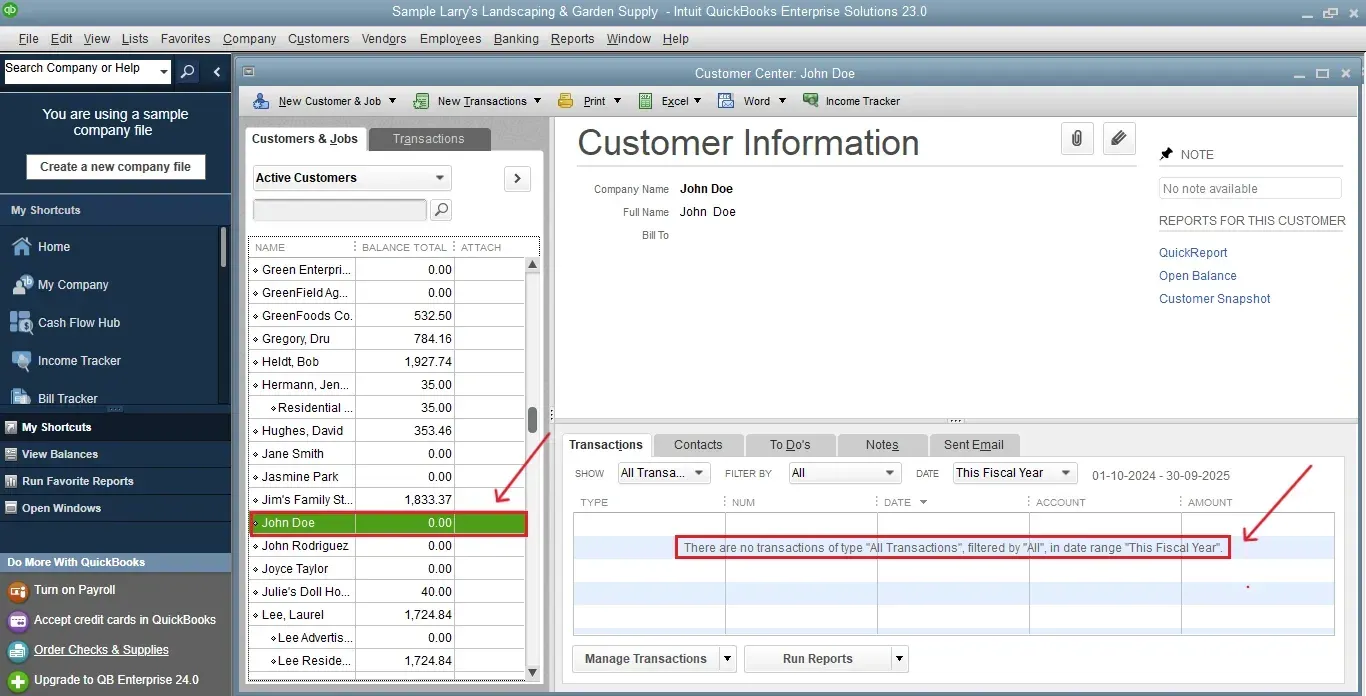Open QuickReport link
1366x696 pixels.
click(x=1193, y=253)
